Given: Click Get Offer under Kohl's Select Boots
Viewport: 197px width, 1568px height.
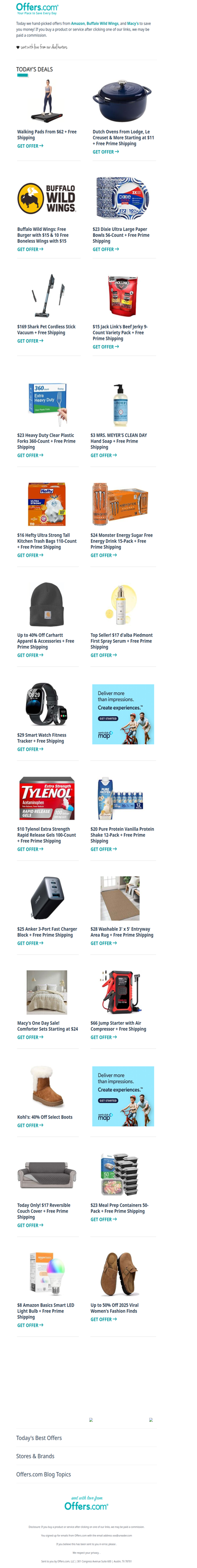Looking at the screenshot, I should [x=31, y=1125].
